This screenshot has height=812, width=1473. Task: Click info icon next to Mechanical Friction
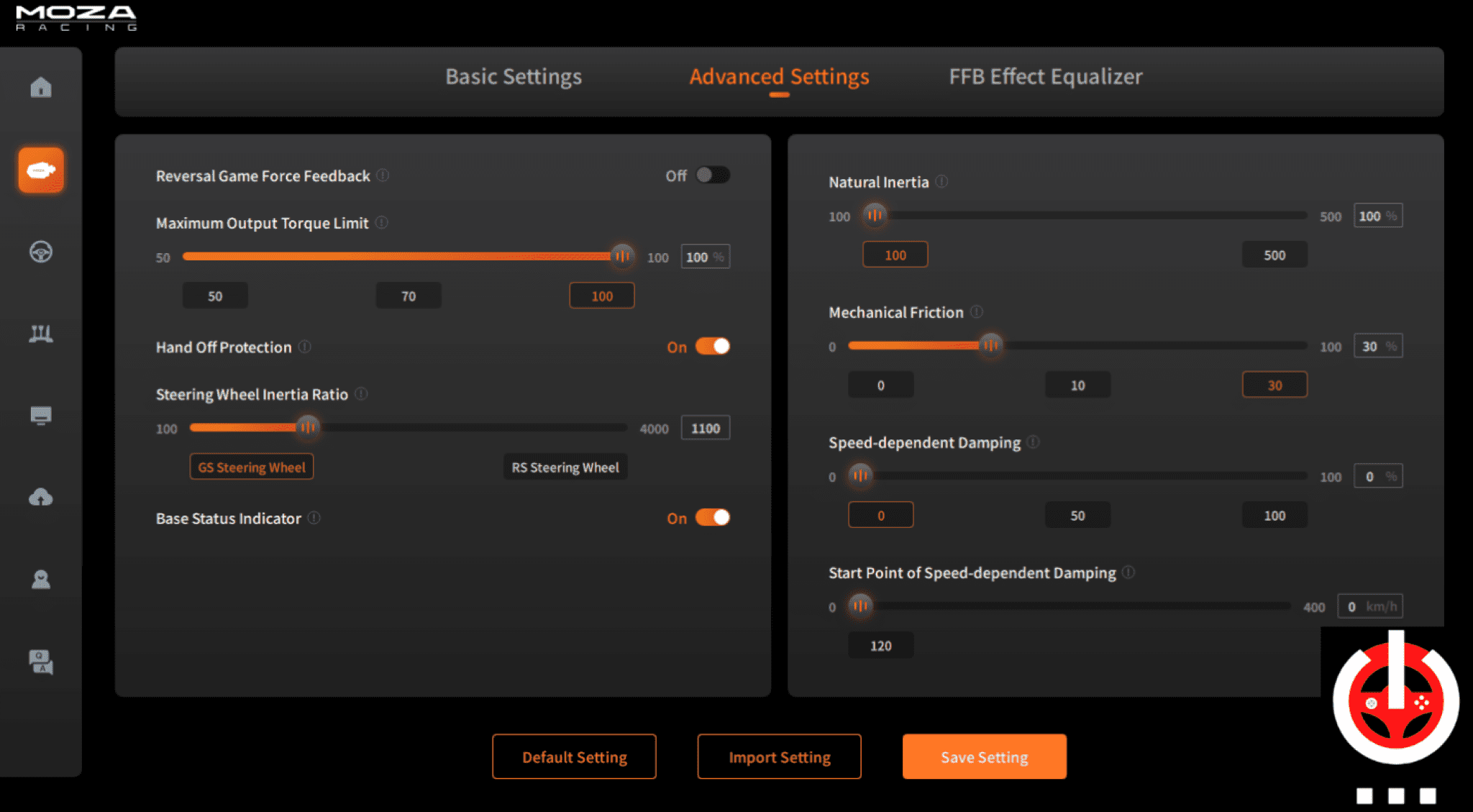click(976, 312)
